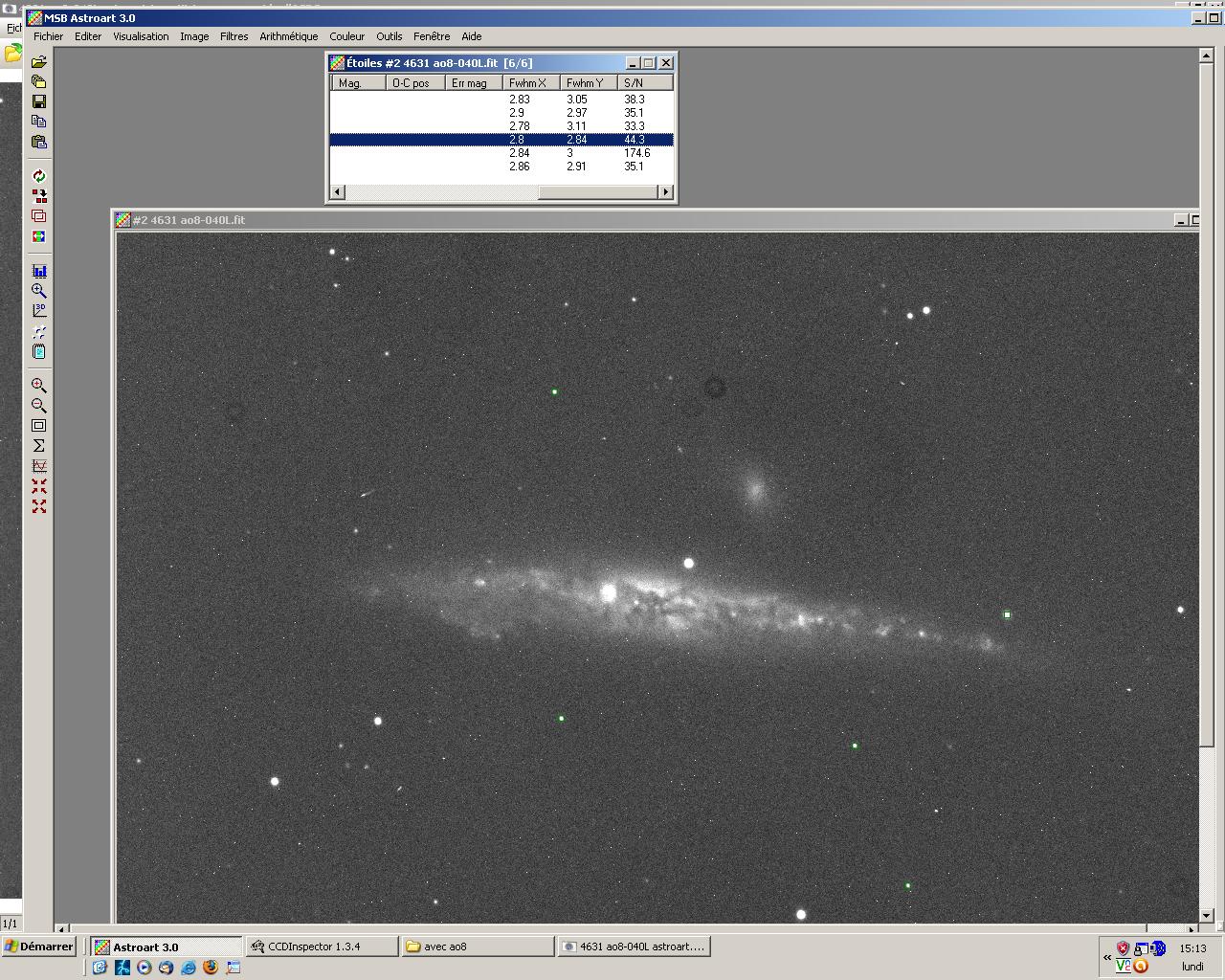
Task: Open the histogram tool icon
Action: pos(39,271)
